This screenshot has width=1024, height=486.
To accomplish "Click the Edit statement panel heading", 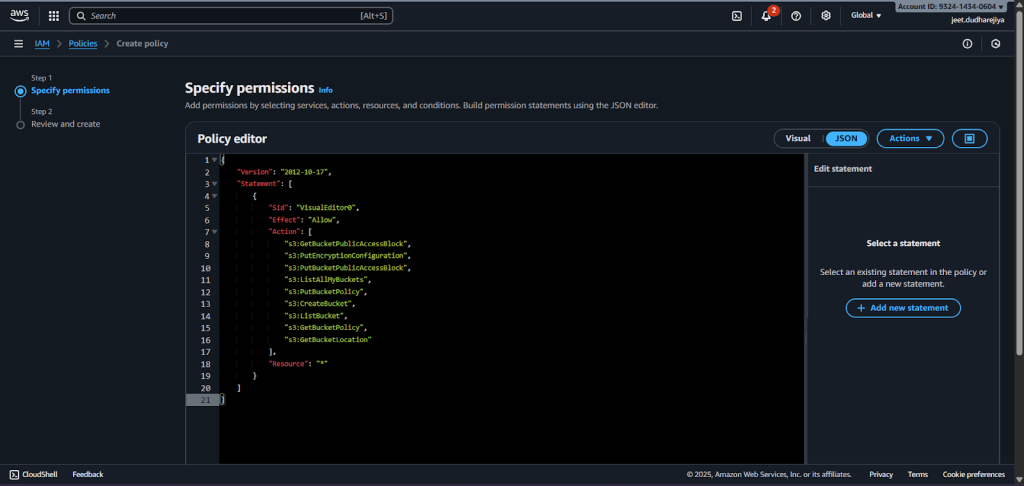I will 842,169.
